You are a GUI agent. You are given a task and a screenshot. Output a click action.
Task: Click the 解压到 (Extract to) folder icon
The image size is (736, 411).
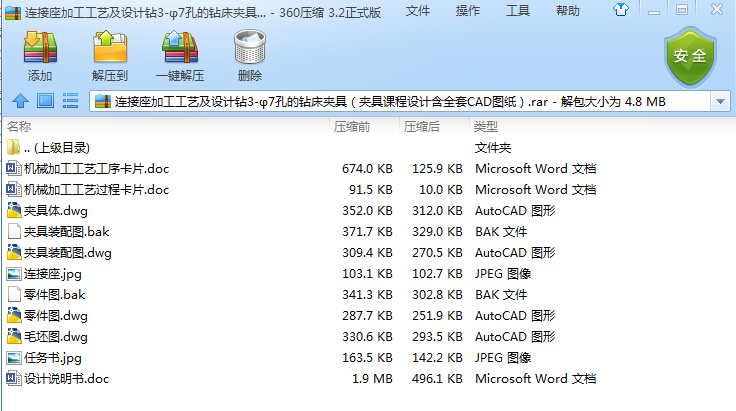[x=110, y=47]
